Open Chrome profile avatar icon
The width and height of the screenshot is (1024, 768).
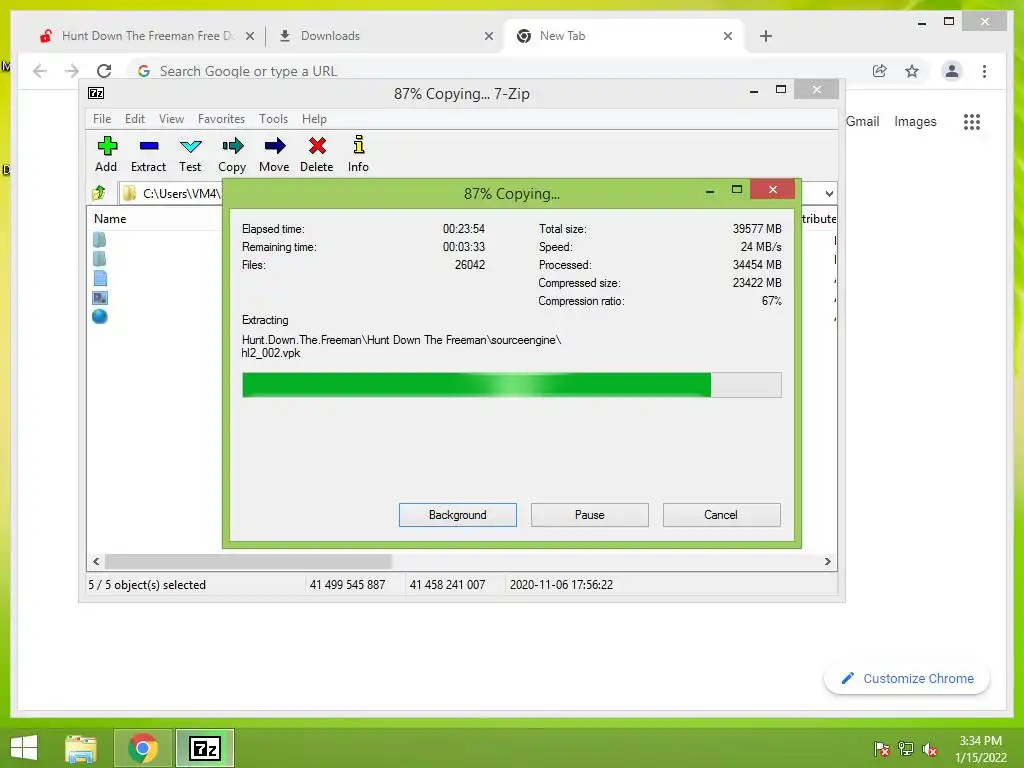952,71
